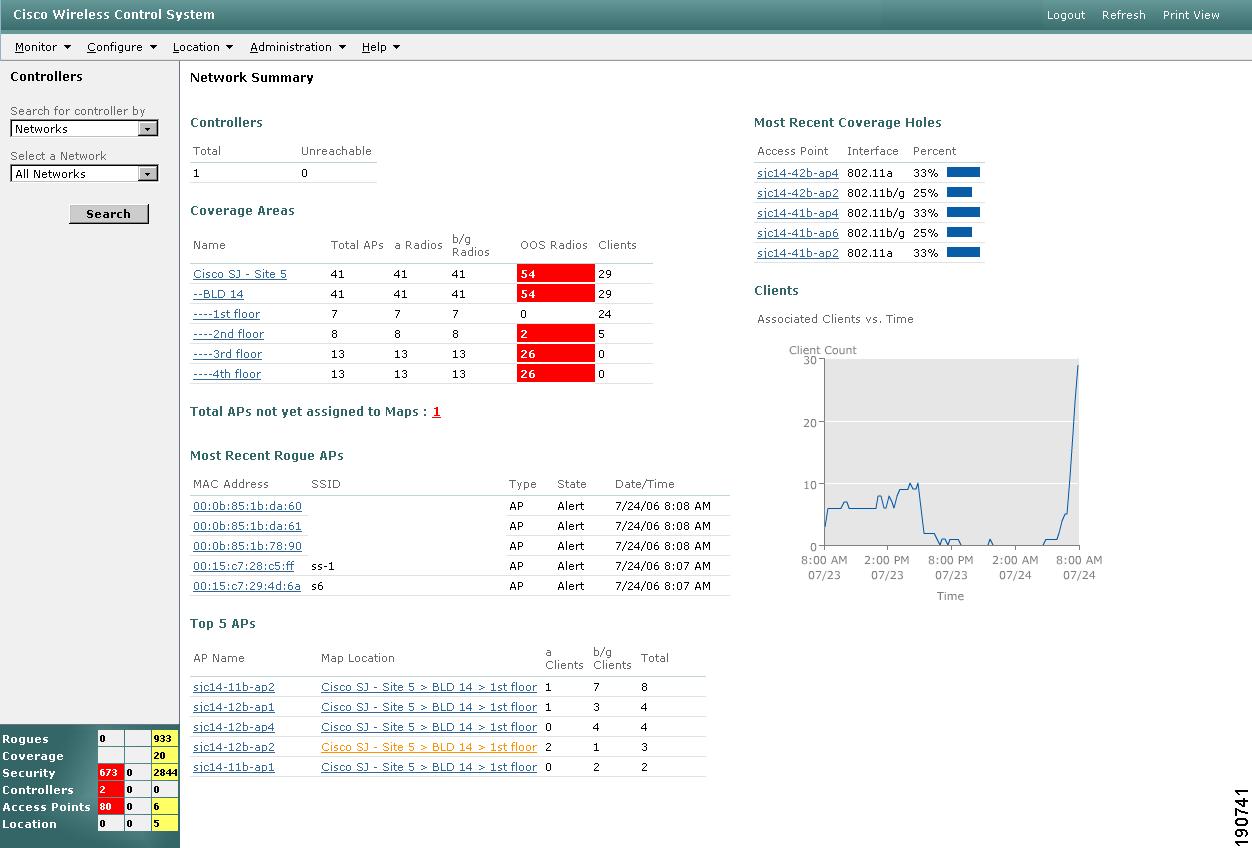Click the red OOS Radios cell for 3rd floor
The image size is (1252, 848).
[556, 354]
